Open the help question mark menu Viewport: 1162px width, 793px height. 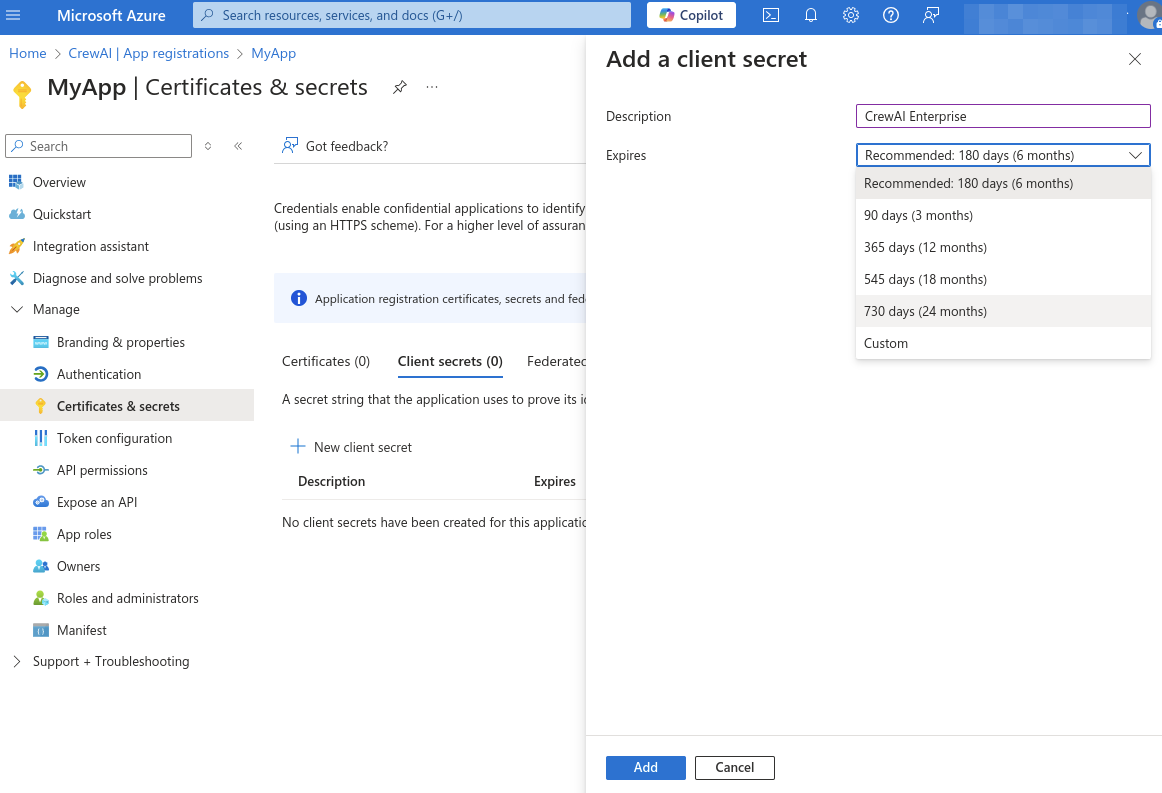point(890,15)
